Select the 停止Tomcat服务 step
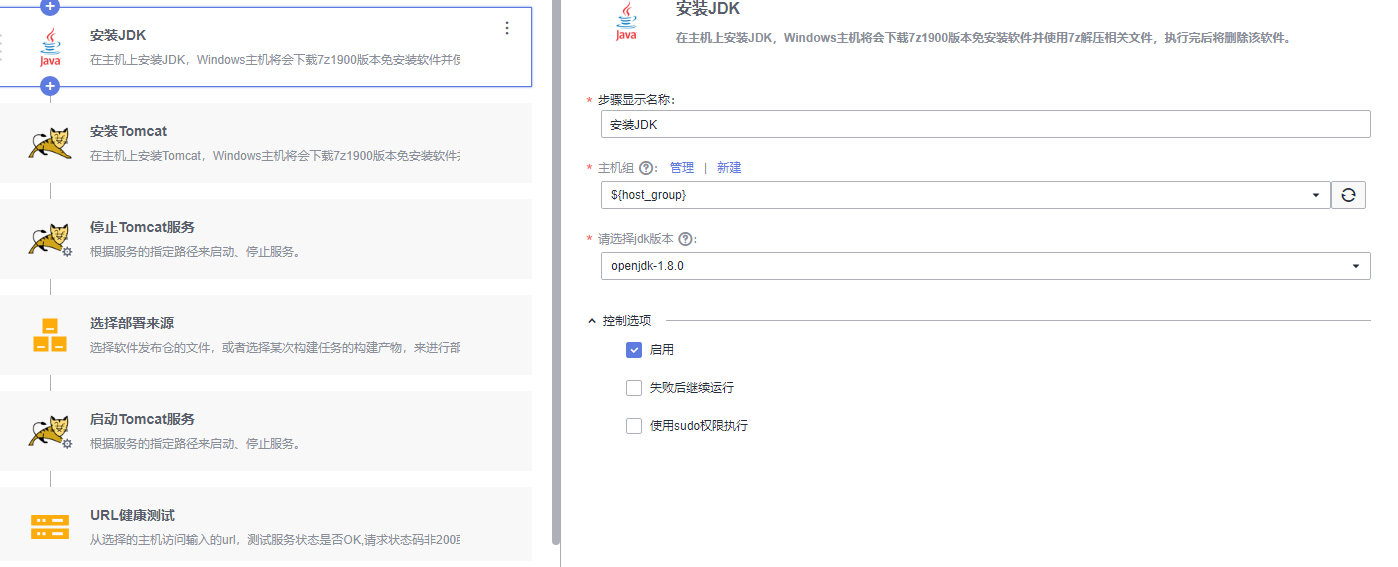 (x=266, y=239)
